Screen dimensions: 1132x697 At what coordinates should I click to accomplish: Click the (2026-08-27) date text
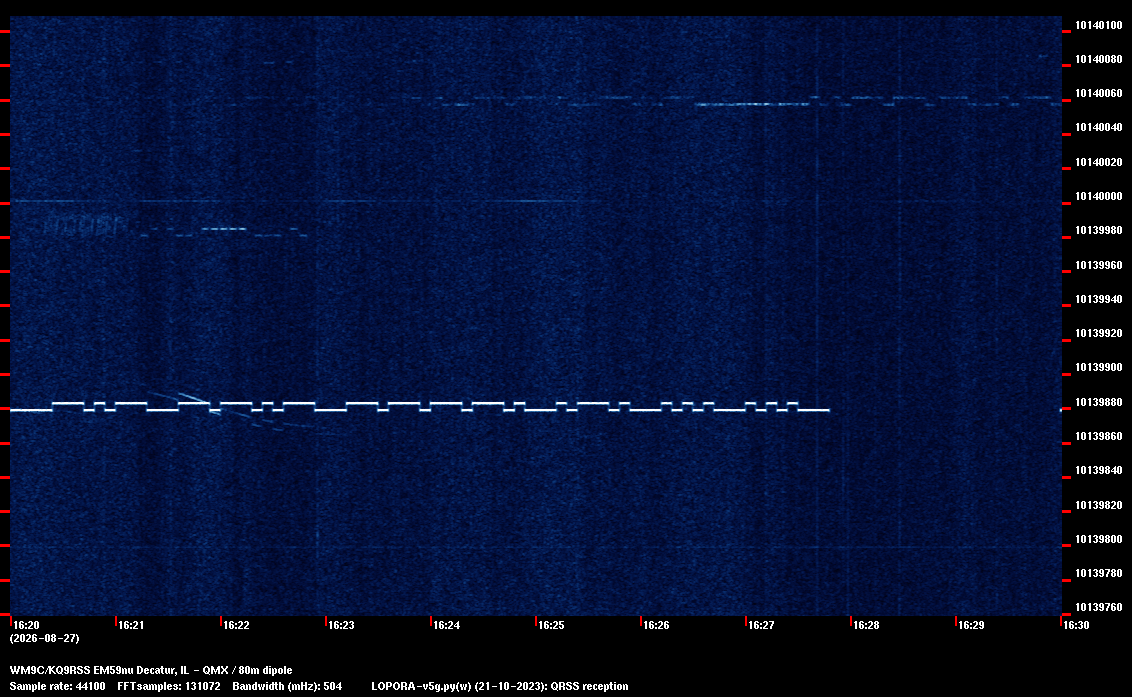(44, 638)
